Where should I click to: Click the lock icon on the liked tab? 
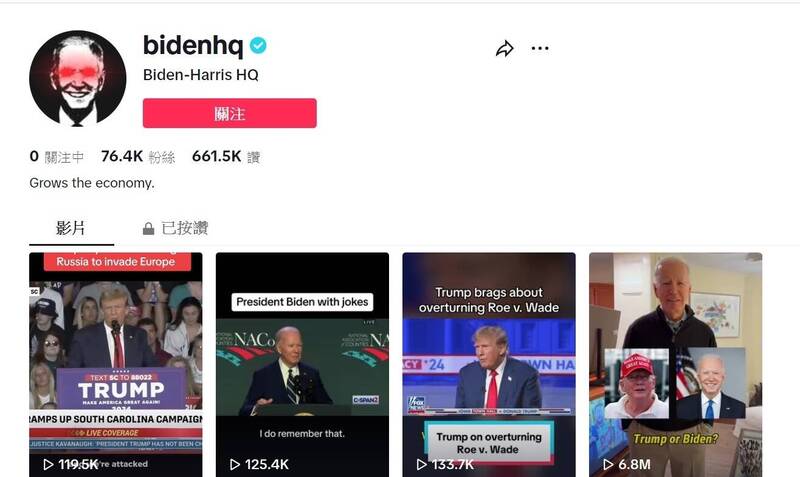point(148,229)
